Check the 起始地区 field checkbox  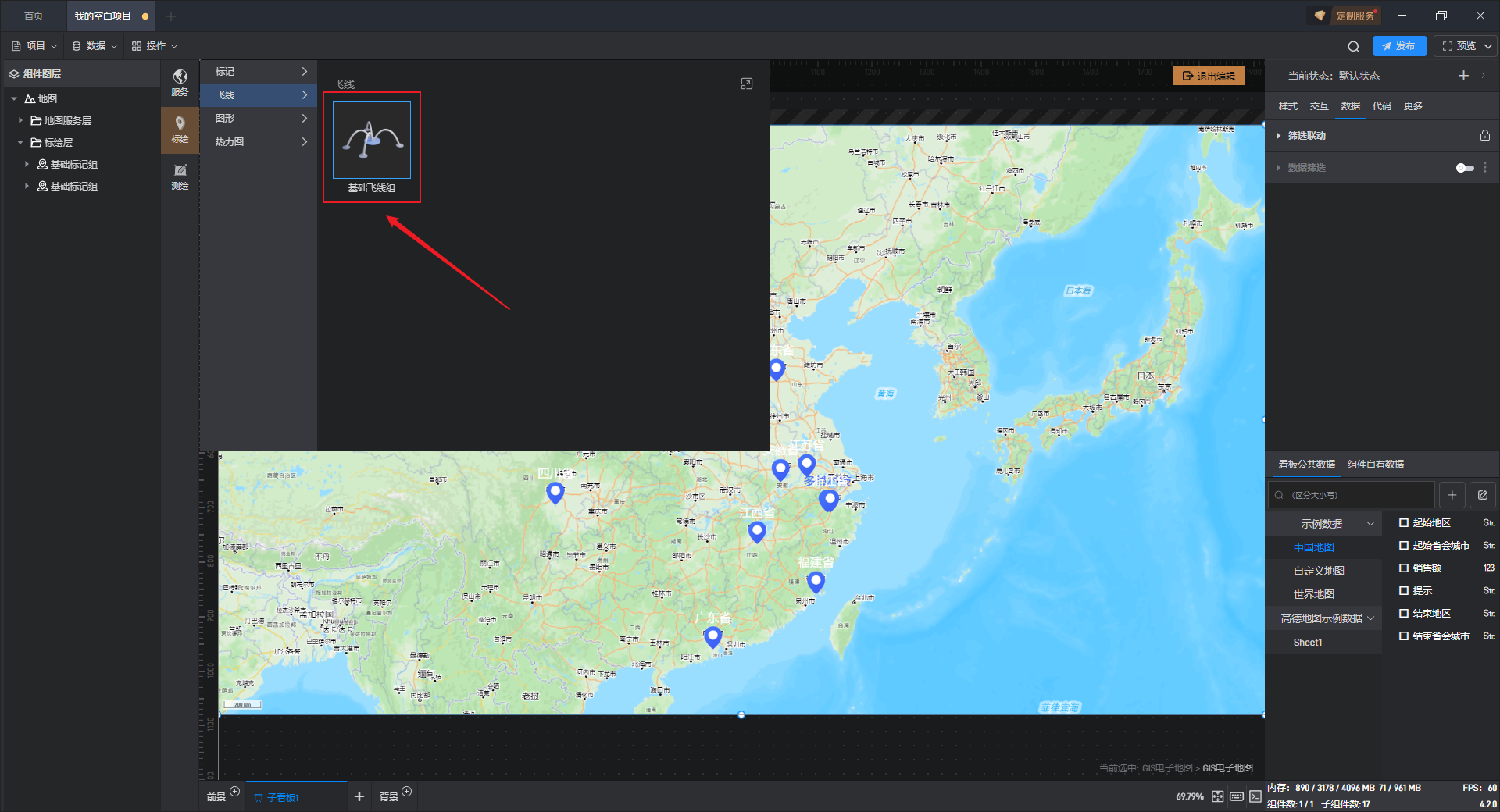point(1404,523)
